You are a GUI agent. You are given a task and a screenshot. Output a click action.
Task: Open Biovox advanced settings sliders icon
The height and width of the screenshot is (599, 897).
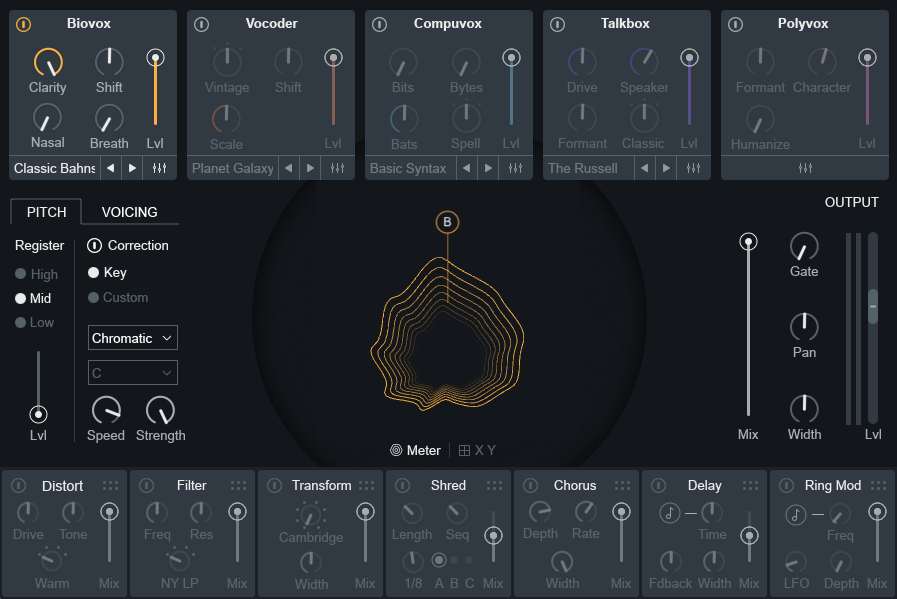pos(160,168)
